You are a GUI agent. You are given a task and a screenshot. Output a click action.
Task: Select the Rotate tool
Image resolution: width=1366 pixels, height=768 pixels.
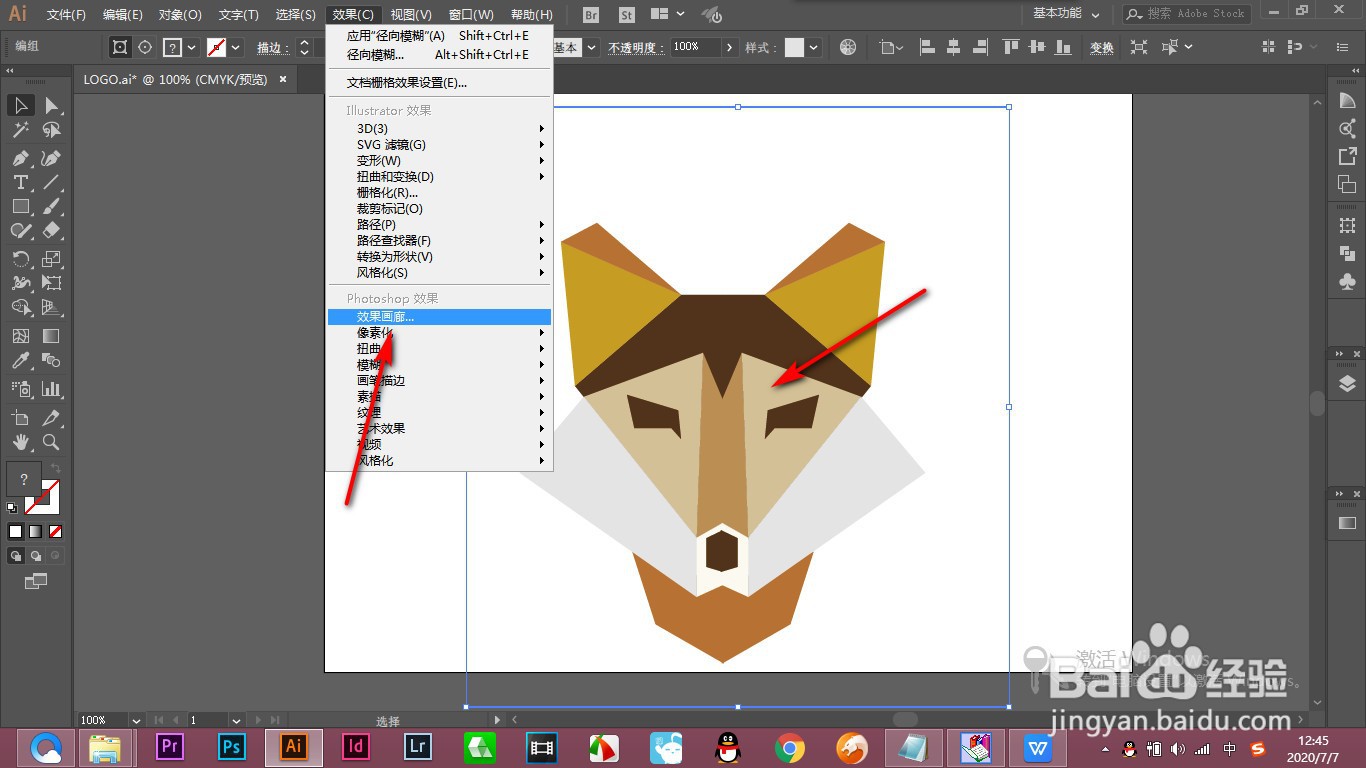coord(21,259)
